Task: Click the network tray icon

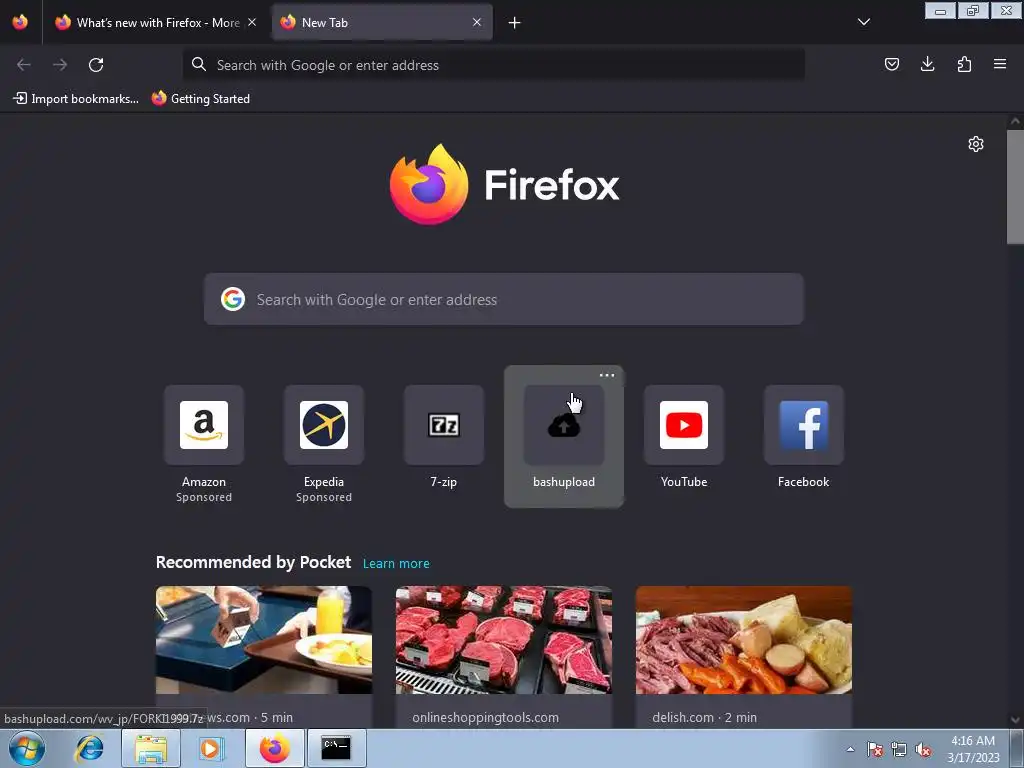Action: point(899,750)
